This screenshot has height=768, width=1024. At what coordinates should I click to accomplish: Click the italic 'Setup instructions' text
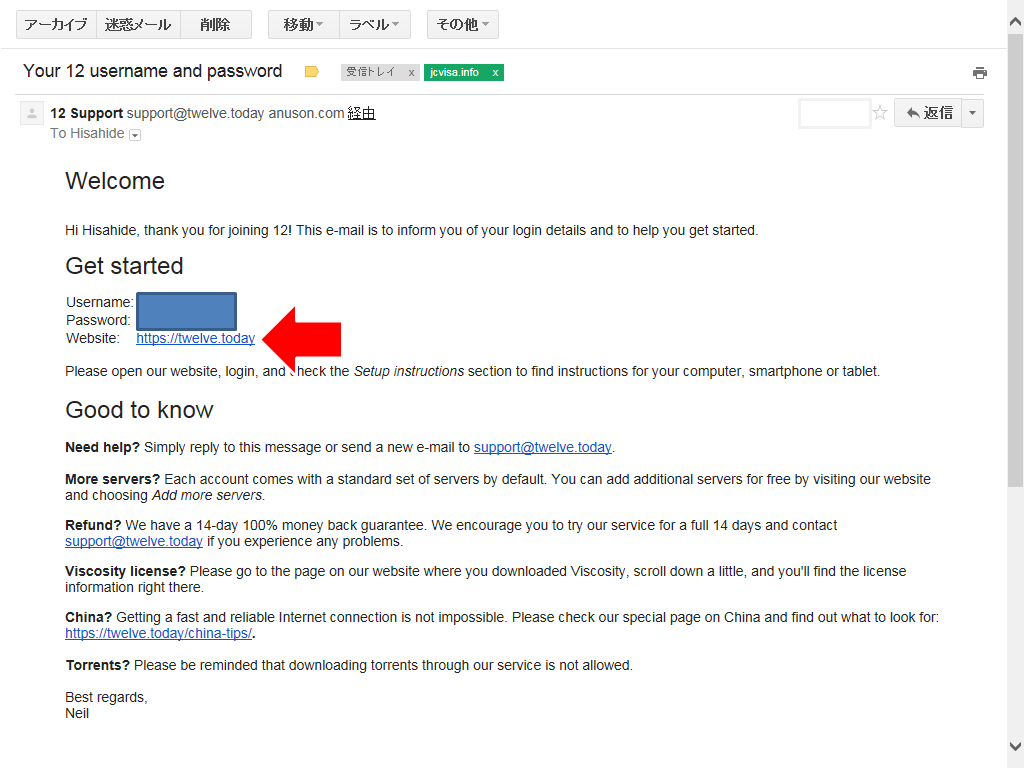click(x=409, y=372)
